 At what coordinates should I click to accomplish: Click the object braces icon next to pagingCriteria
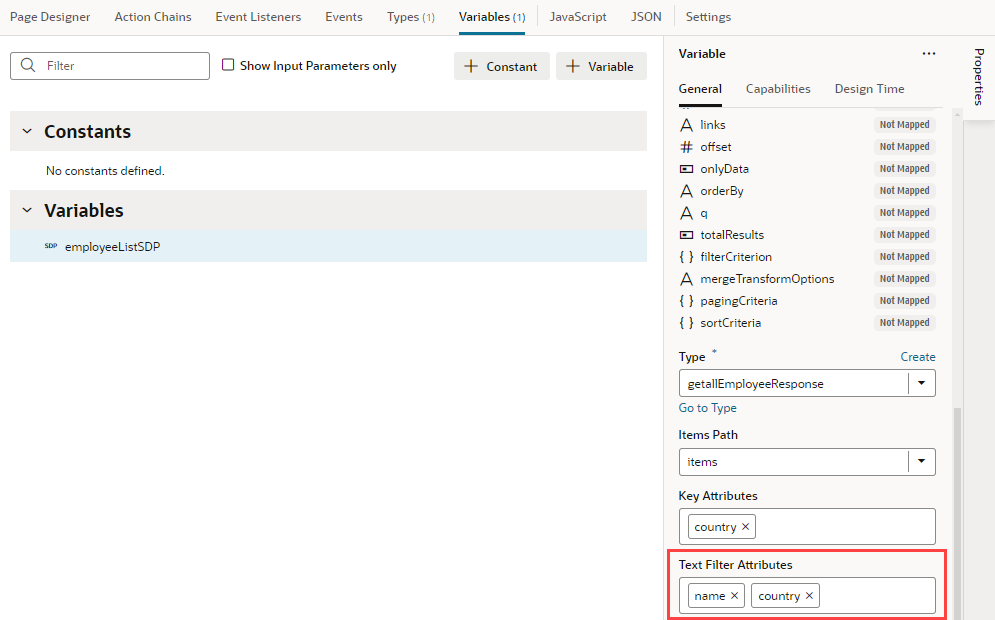tap(686, 301)
